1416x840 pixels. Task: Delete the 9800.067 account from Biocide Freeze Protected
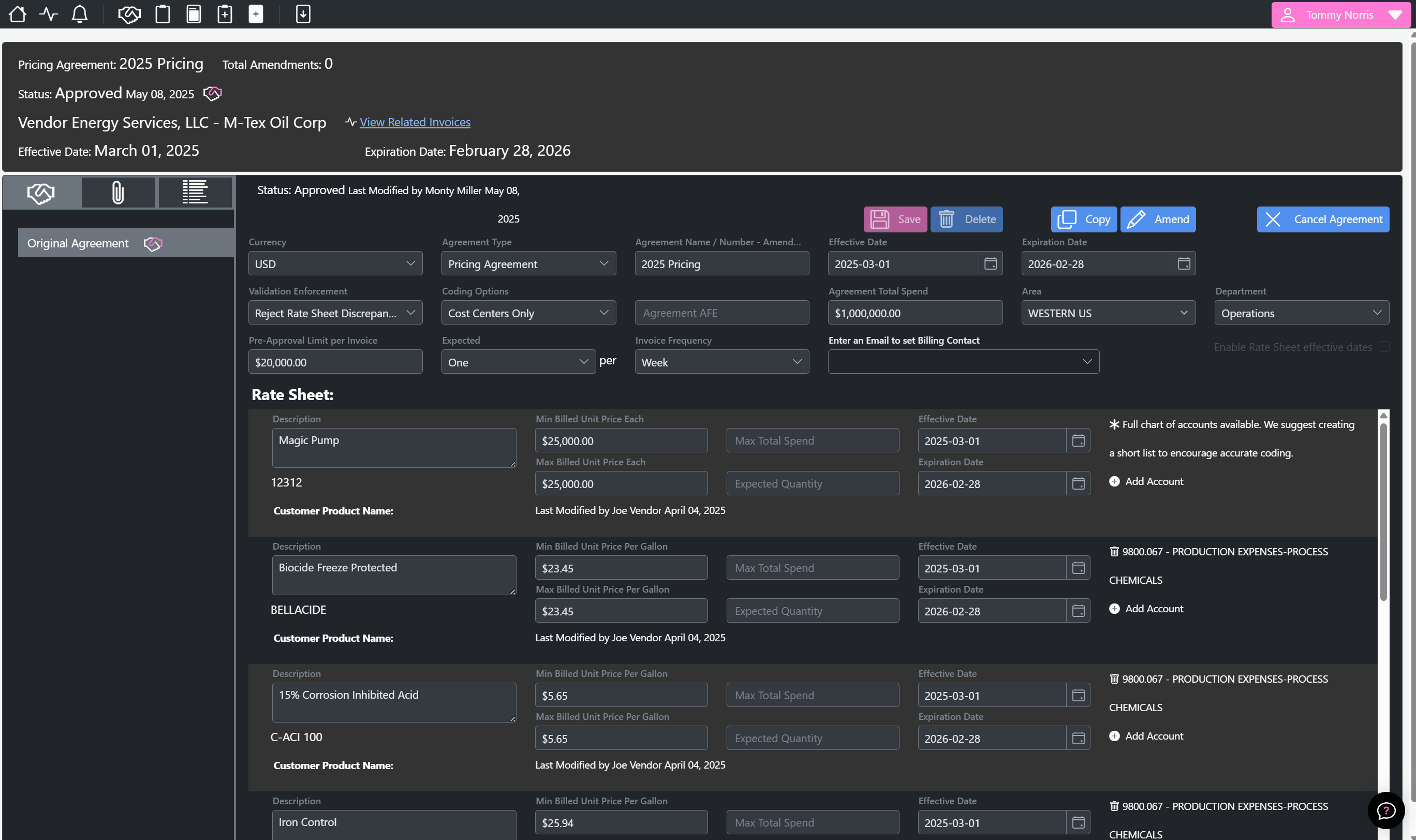(1114, 551)
